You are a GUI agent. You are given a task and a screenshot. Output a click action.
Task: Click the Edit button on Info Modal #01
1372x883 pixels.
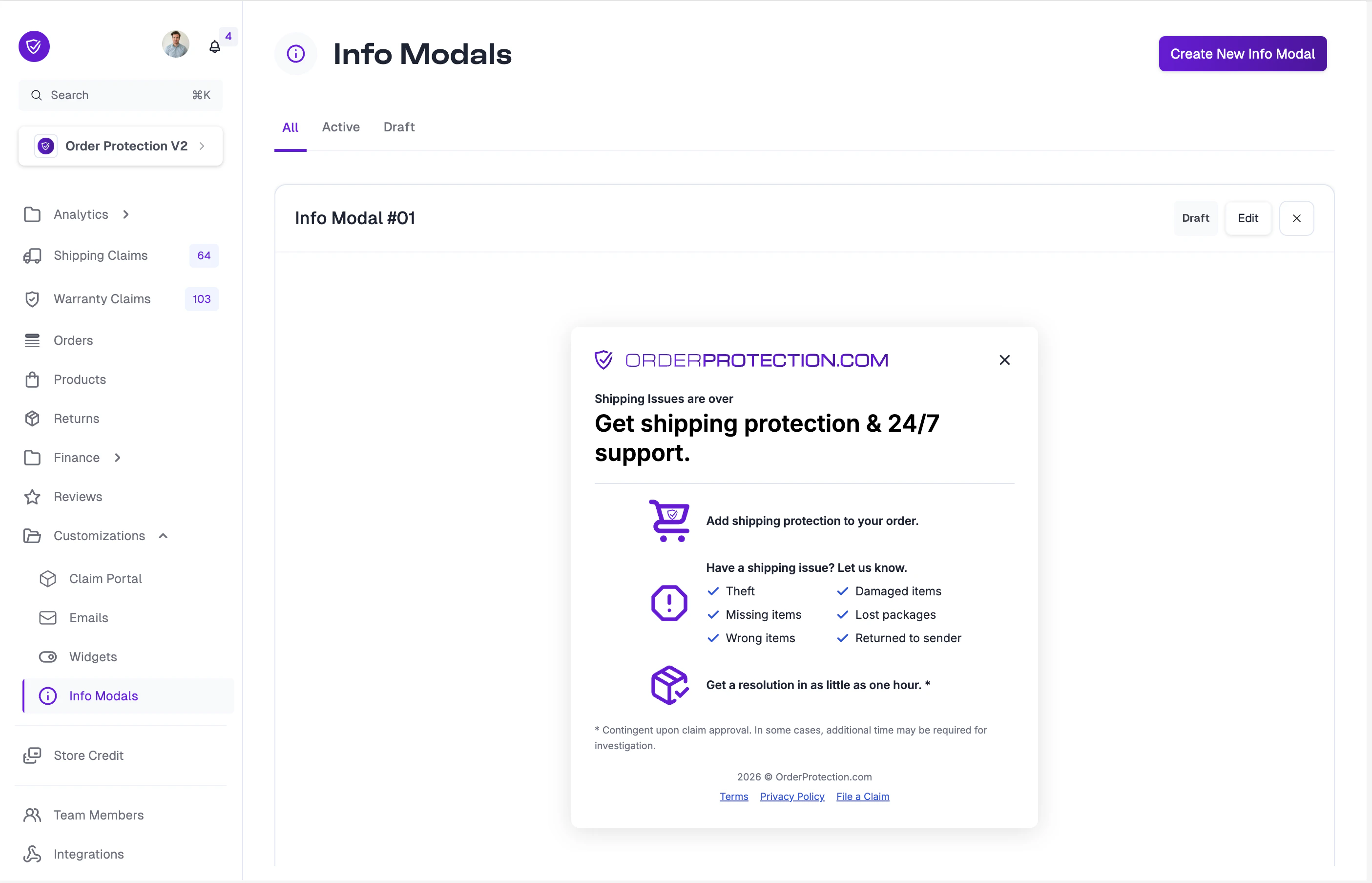(x=1247, y=218)
